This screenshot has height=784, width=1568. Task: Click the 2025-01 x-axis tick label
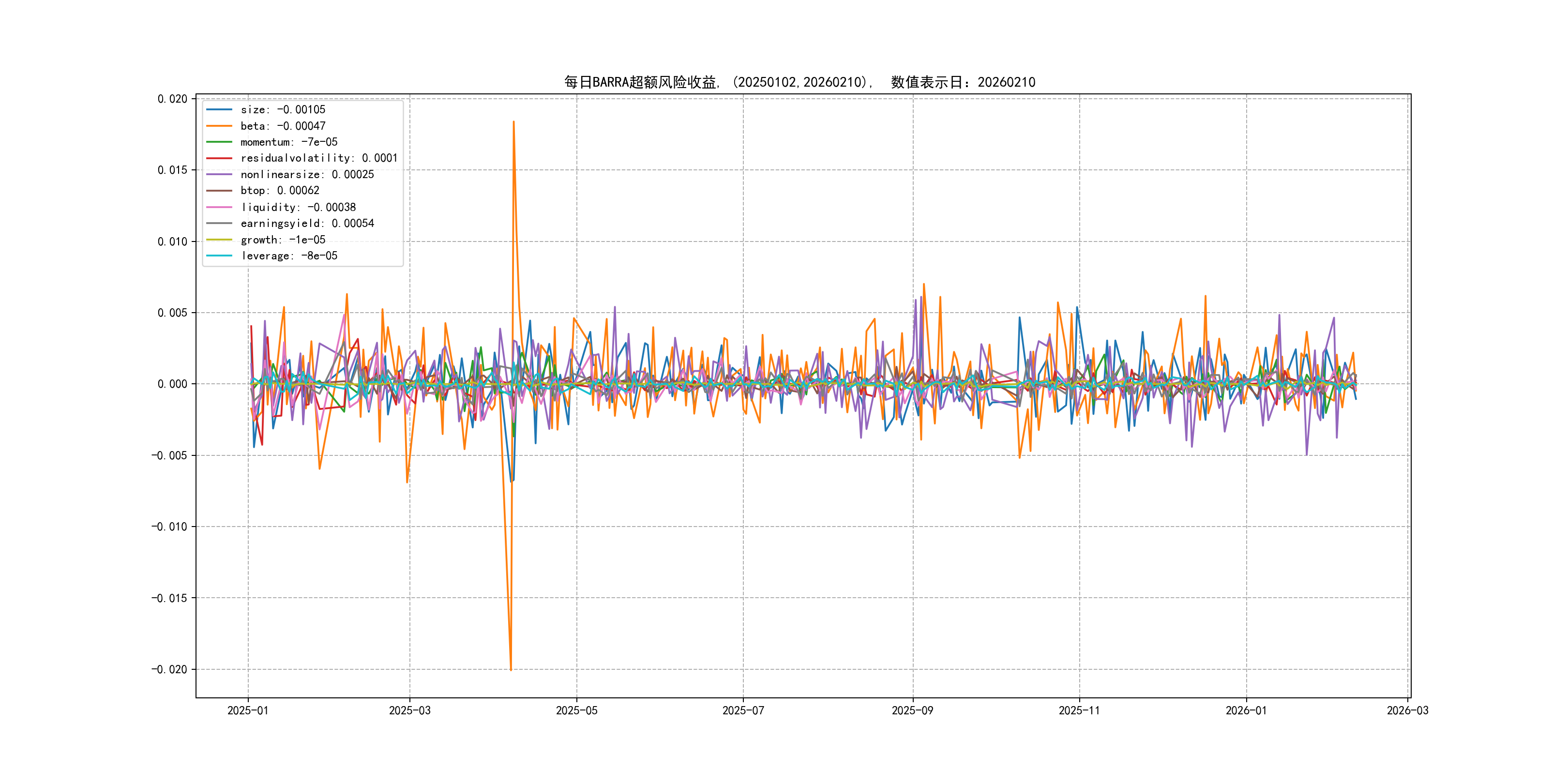pyautogui.click(x=248, y=710)
